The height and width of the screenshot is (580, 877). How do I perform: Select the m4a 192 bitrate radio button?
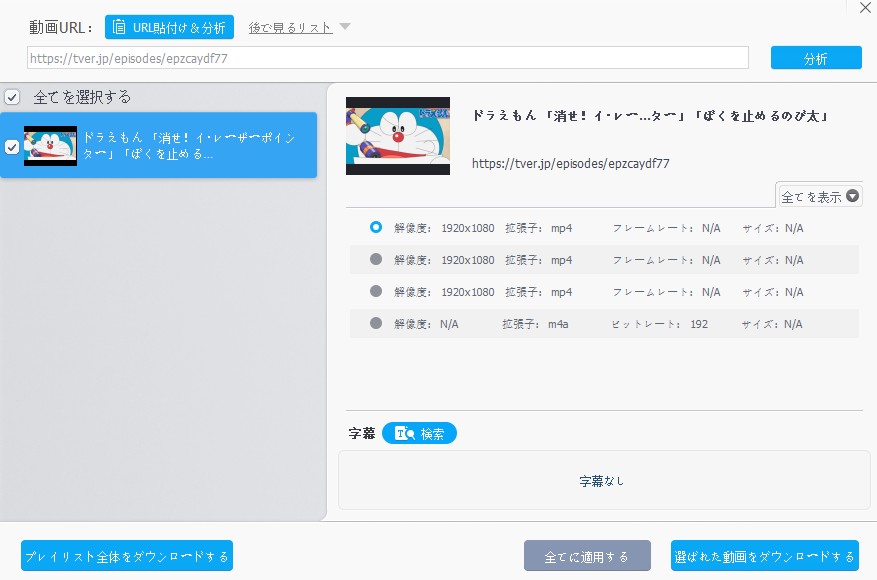tap(376, 323)
